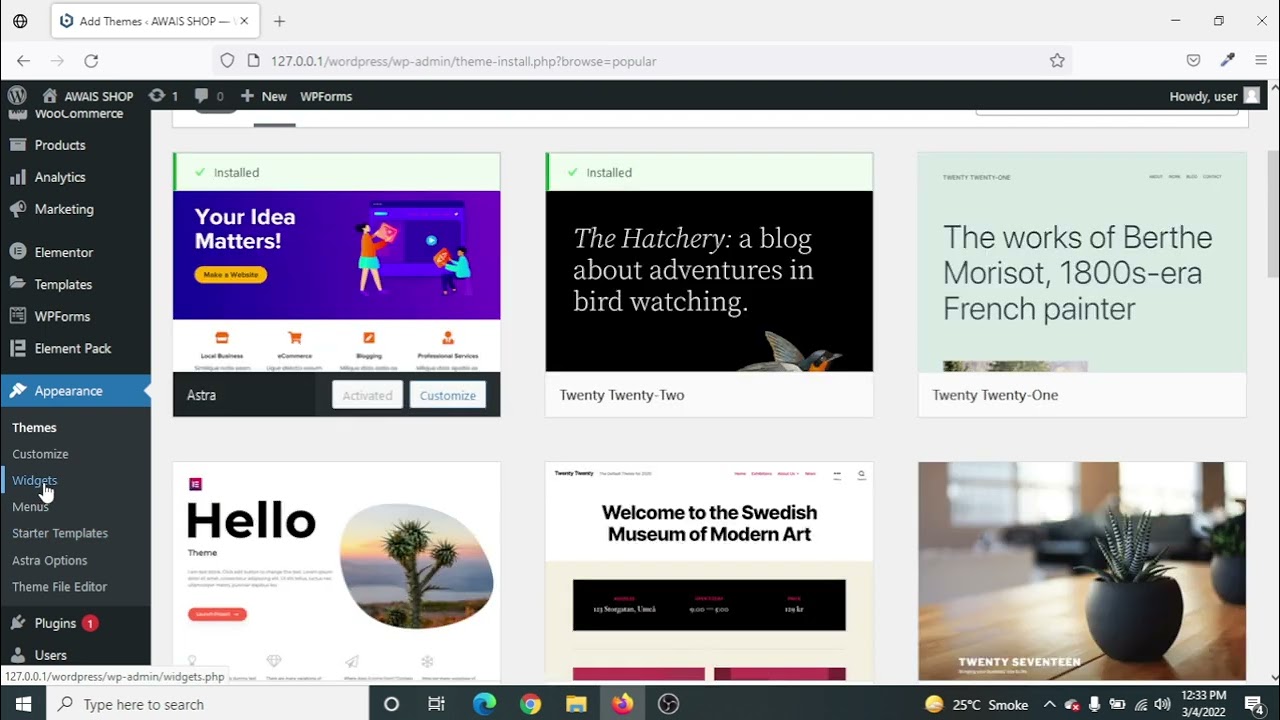The image size is (1280, 720).
Task: Select Theme File Editor in sidebar
Action: coord(59,587)
